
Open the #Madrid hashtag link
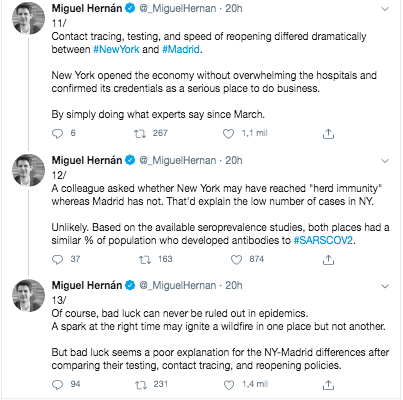[181, 49]
